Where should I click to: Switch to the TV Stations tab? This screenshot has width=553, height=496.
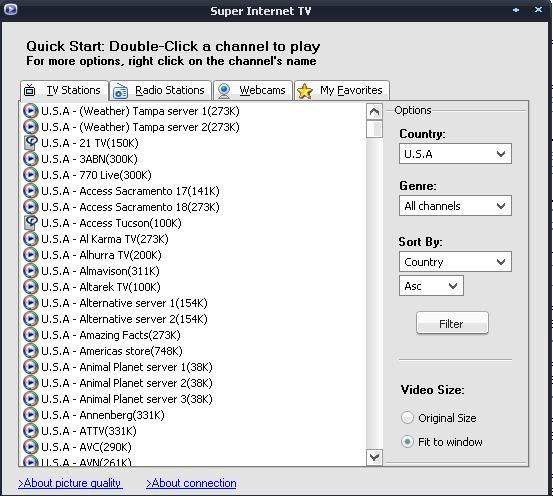(x=64, y=91)
